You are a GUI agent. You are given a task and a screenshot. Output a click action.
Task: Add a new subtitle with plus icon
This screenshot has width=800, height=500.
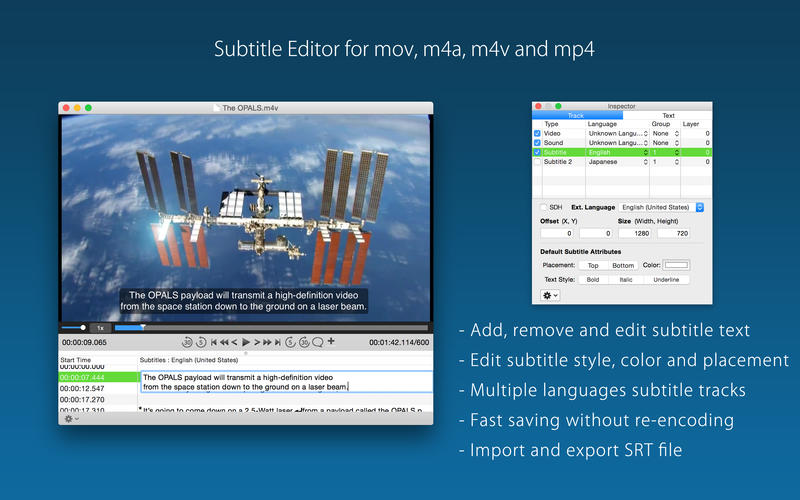pos(331,341)
